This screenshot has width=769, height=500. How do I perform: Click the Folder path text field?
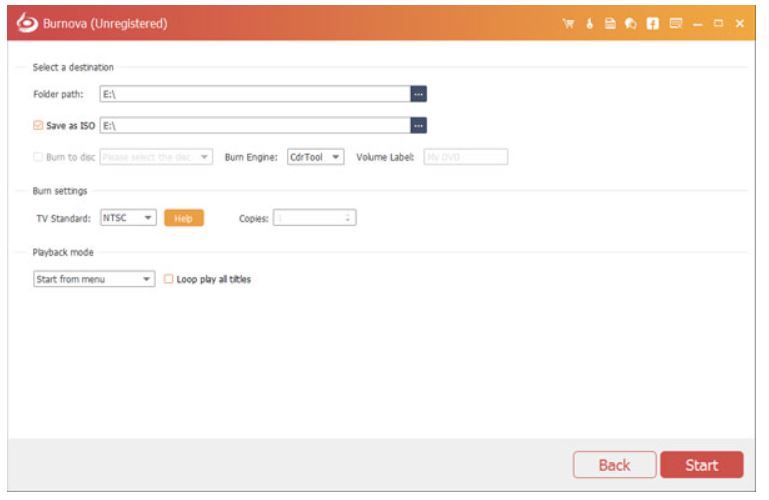tap(255, 94)
